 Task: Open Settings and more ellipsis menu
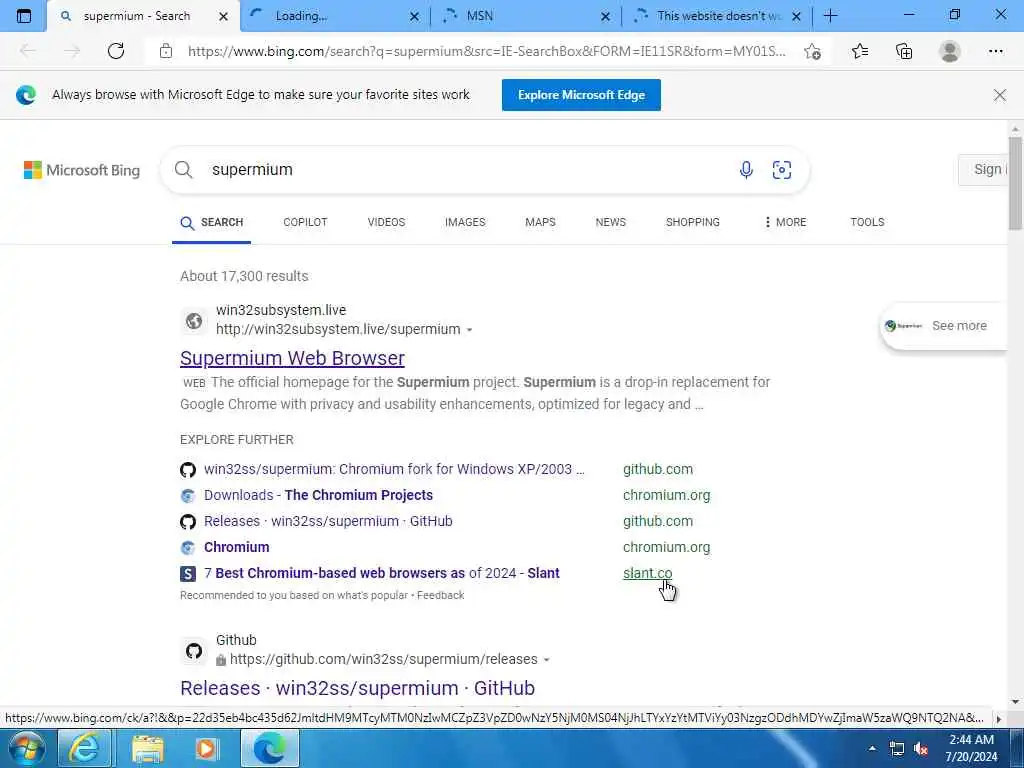pos(995,51)
